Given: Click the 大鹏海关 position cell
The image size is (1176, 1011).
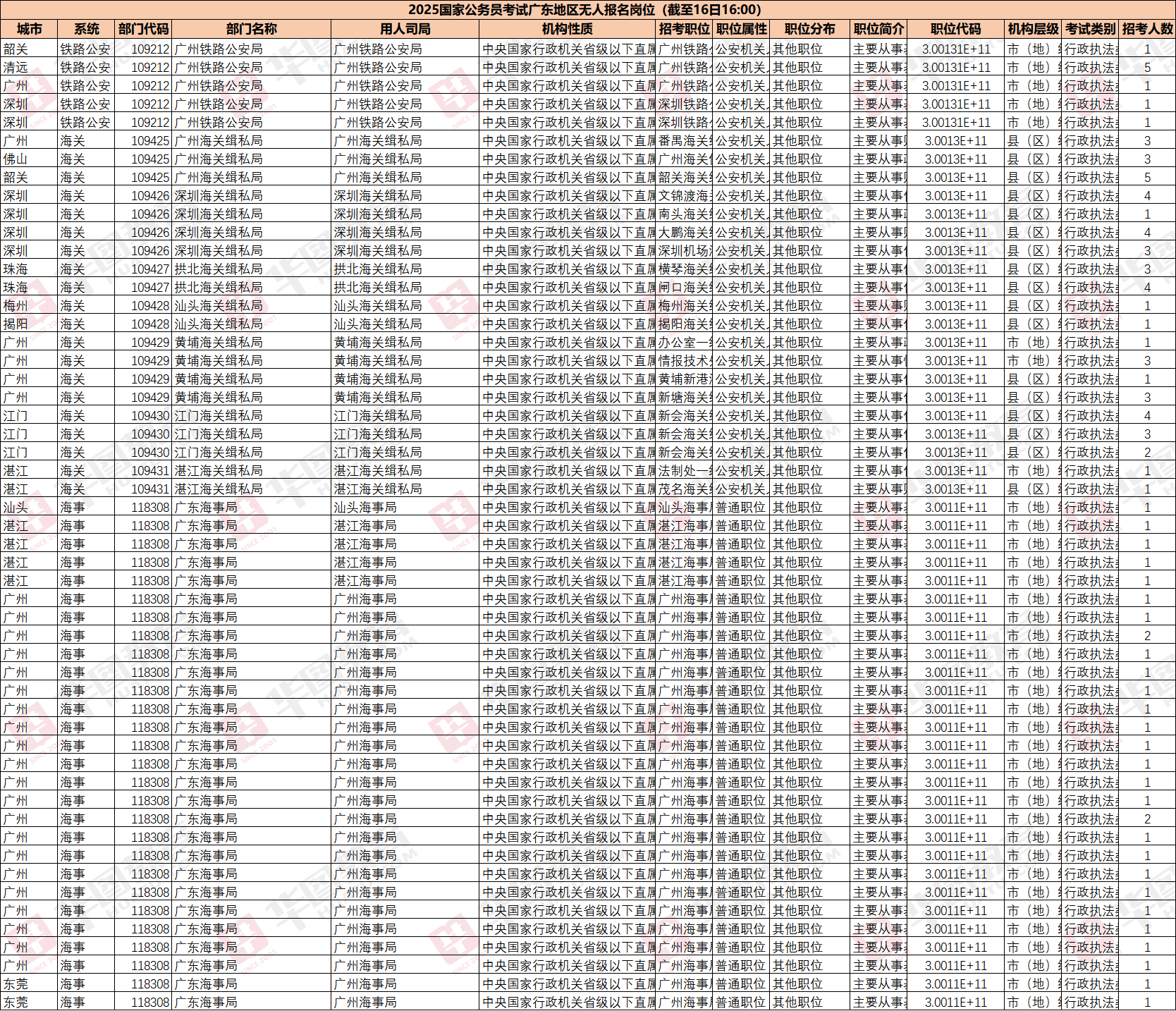Looking at the screenshot, I should (685, 233).
